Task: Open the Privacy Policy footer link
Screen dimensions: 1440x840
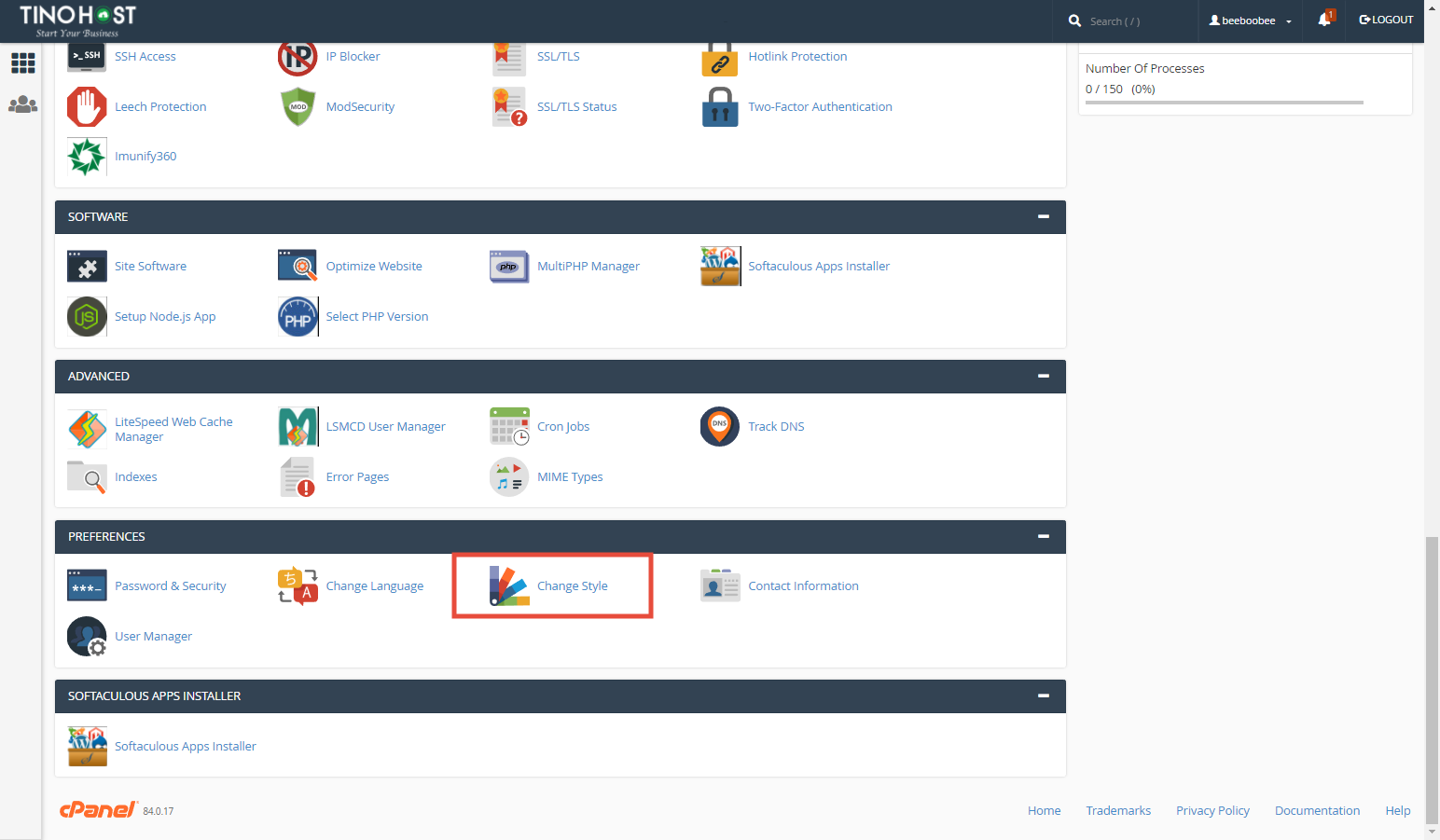Action: (1212, 811)
